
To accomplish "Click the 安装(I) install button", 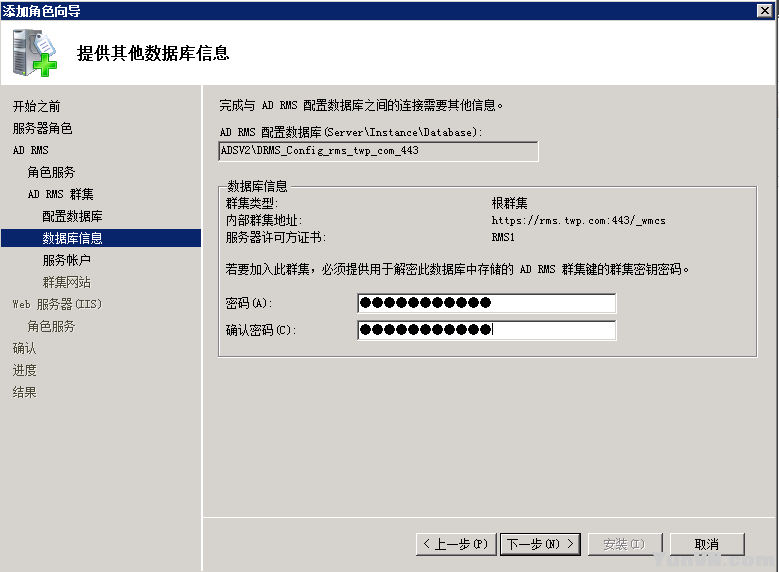I will [625, 544].
